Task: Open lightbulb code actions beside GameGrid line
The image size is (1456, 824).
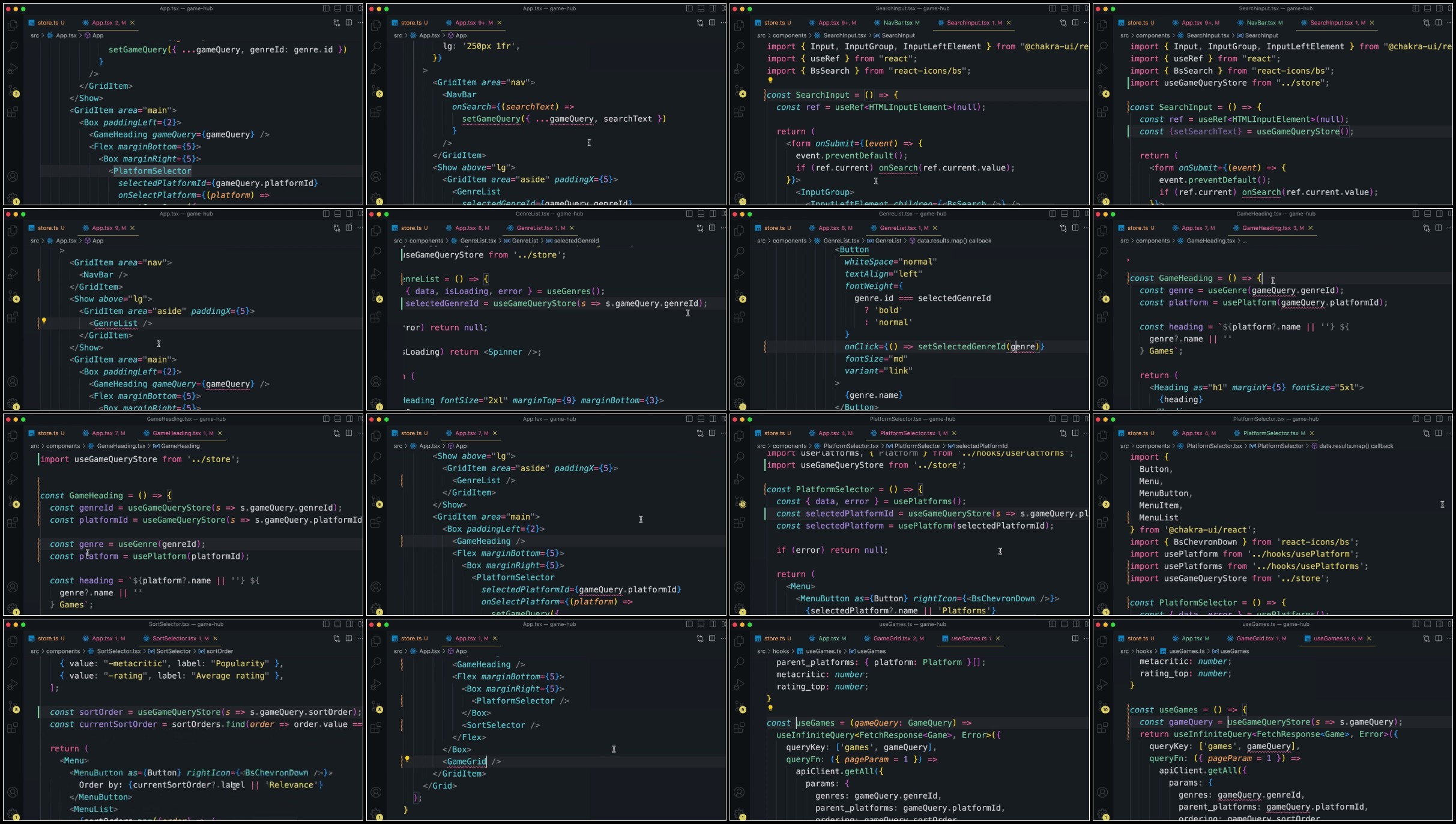Action: pos(407,759)
